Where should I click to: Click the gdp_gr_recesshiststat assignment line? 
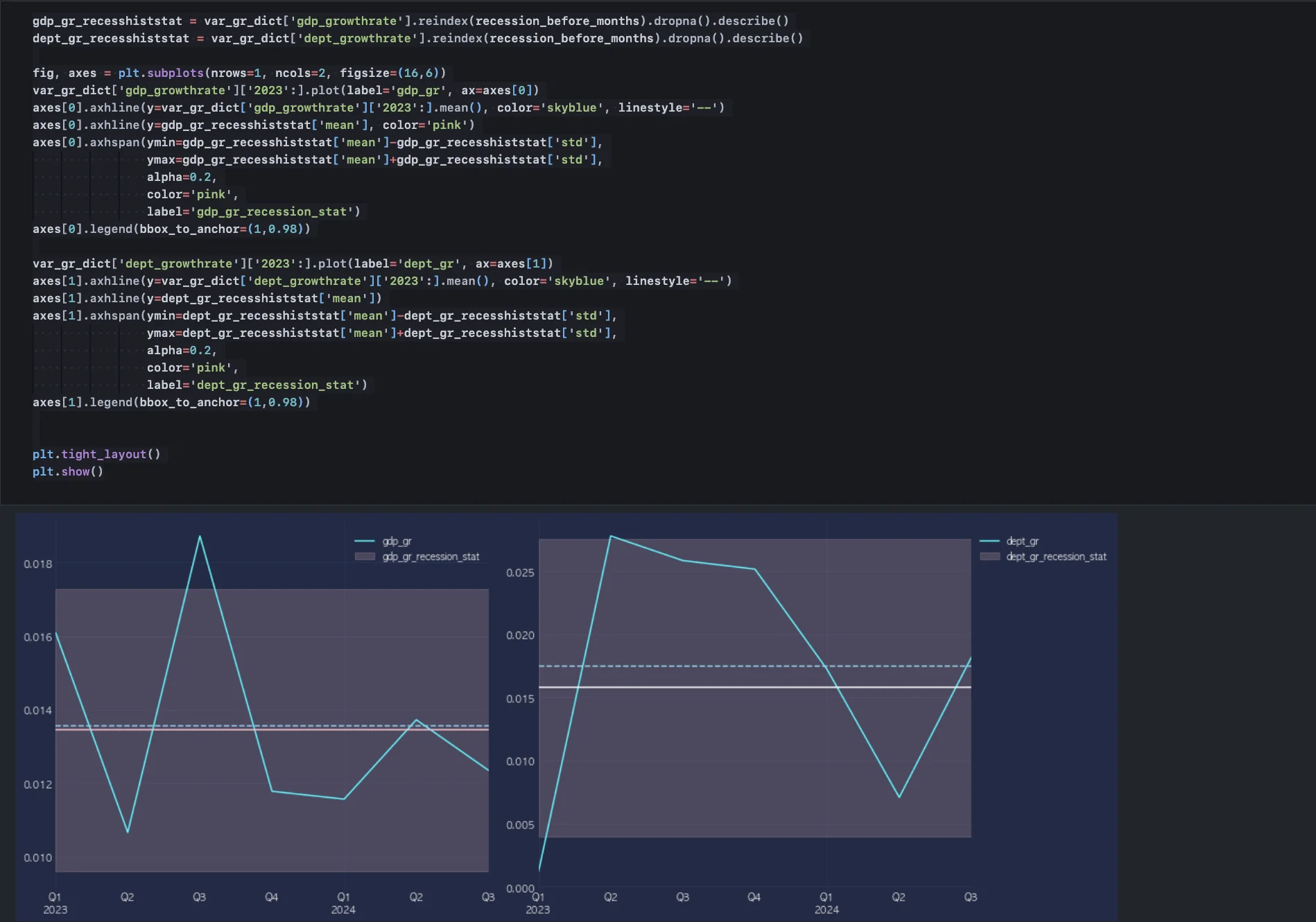[410, 21]
